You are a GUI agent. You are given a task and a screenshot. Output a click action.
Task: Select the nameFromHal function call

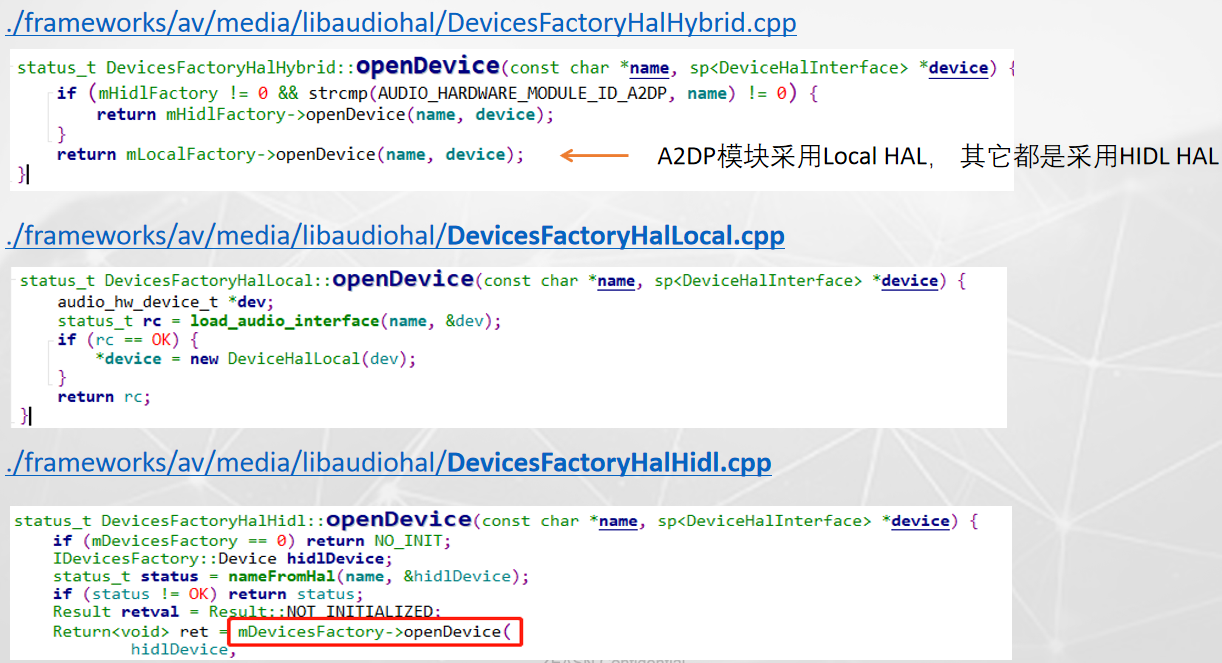tap(283, 575)
